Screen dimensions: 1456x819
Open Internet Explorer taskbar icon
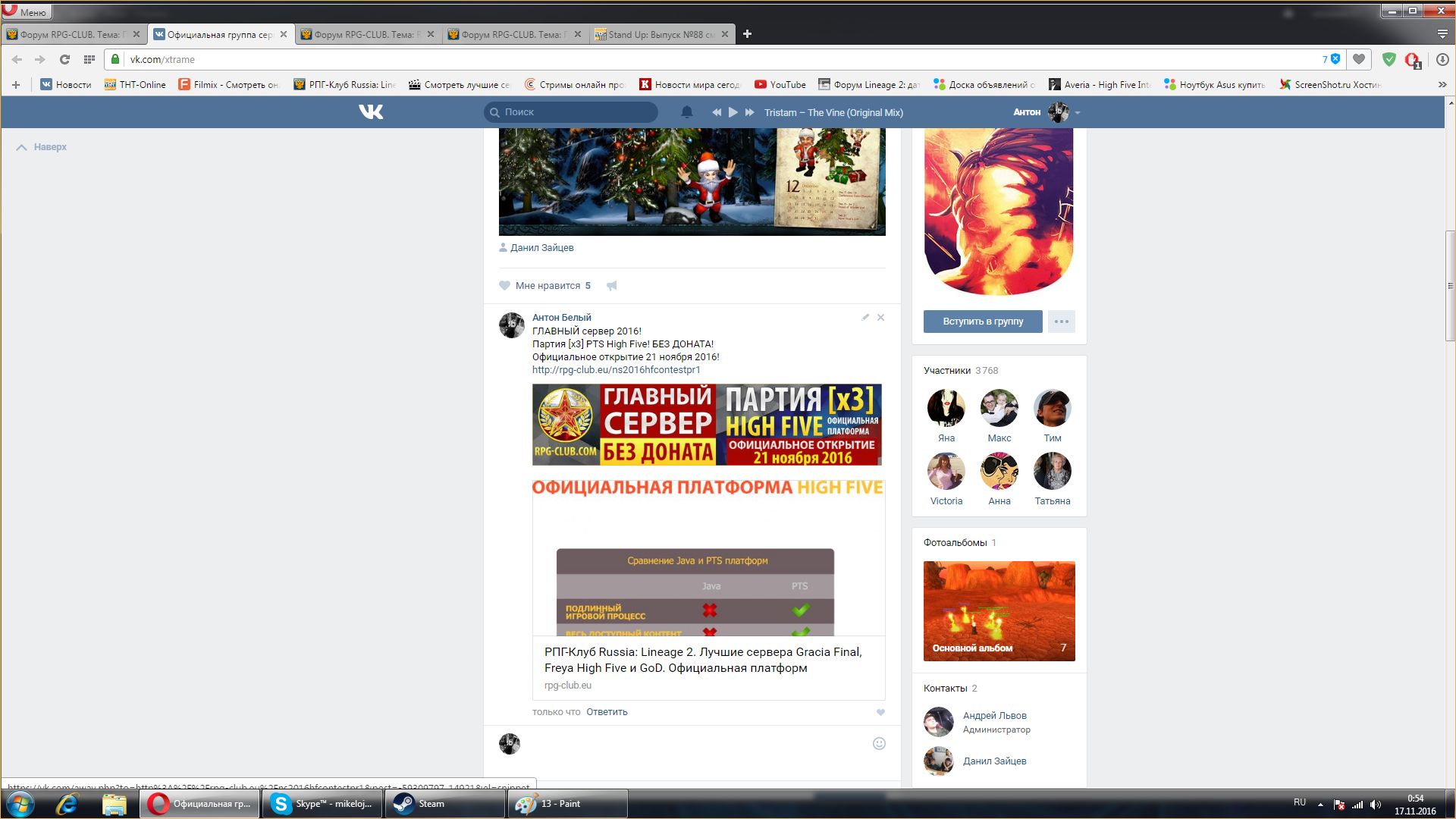pos(67,804)
